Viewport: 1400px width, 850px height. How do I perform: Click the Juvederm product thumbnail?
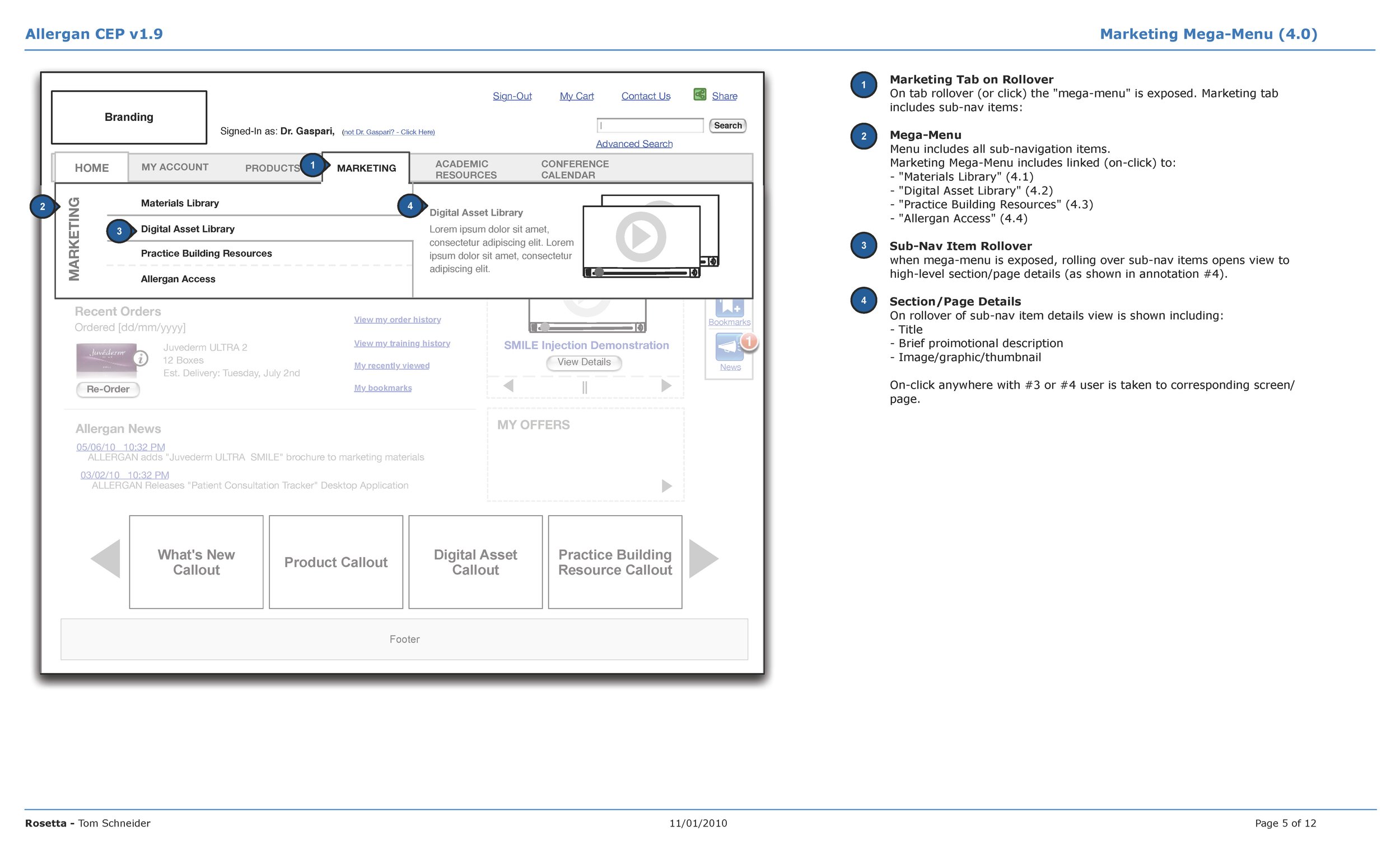point(107,359)
